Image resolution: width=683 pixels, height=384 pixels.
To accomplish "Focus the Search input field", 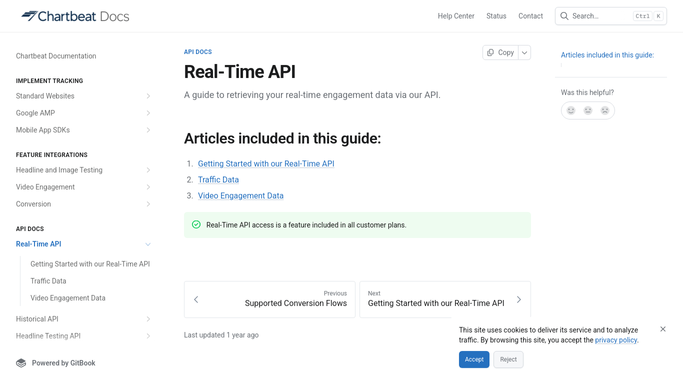I will [x=610, y=16].
